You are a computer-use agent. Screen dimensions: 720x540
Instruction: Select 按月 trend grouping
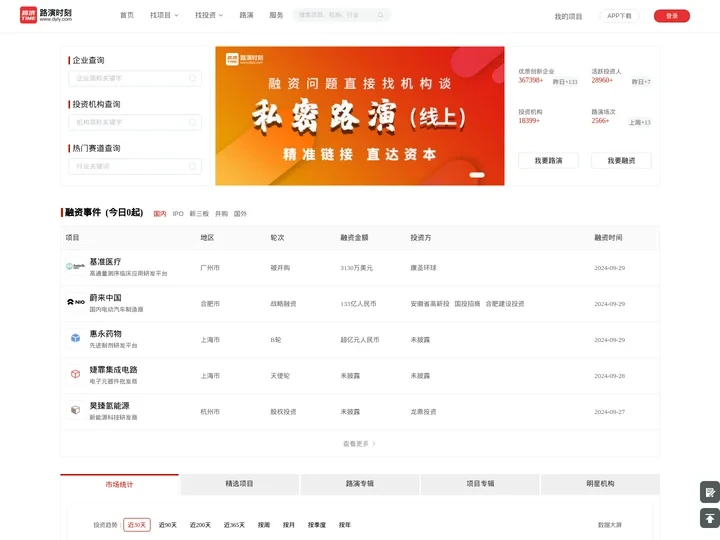point(288,525)
